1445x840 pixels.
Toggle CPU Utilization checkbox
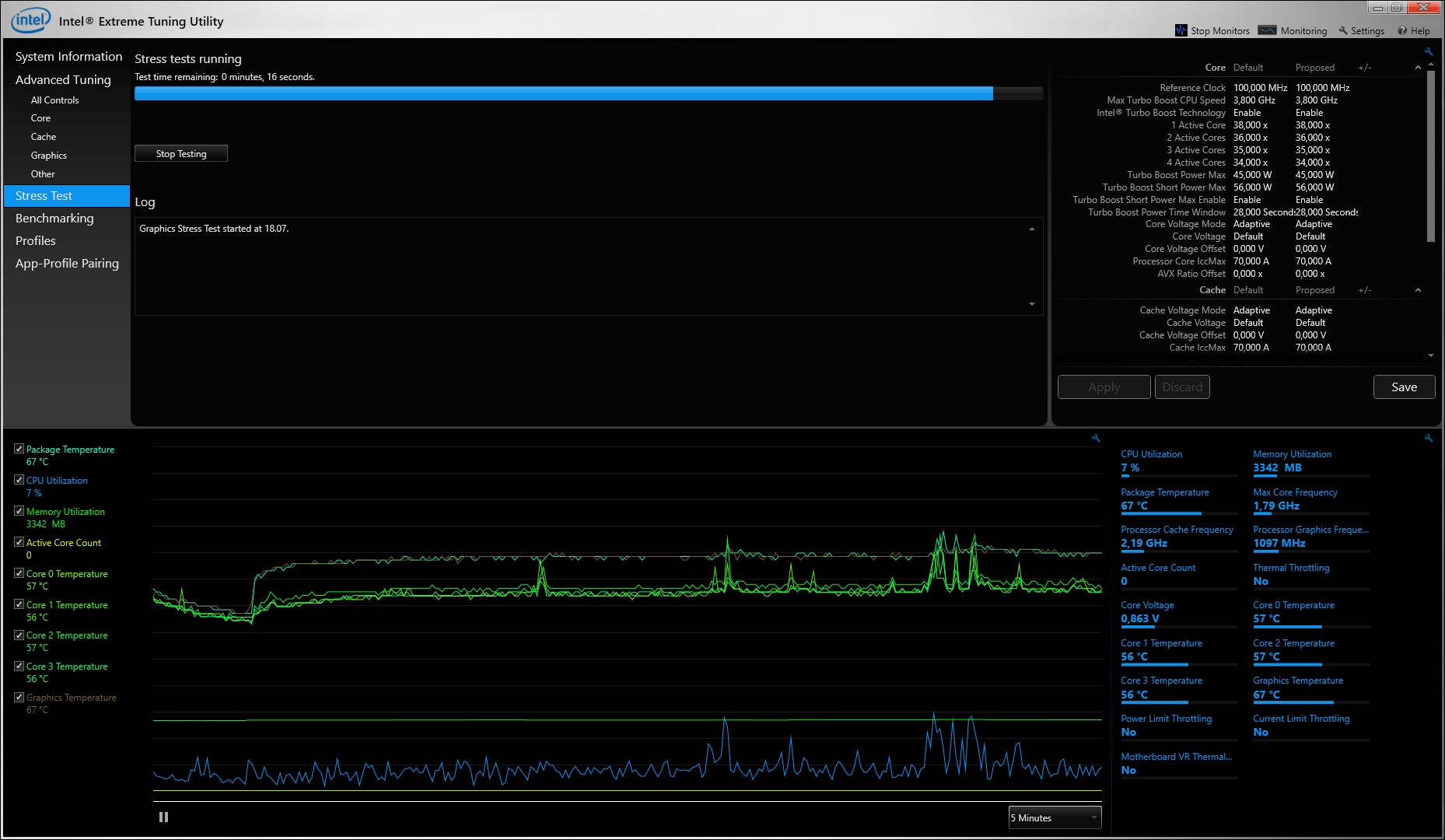pos(19,480)
